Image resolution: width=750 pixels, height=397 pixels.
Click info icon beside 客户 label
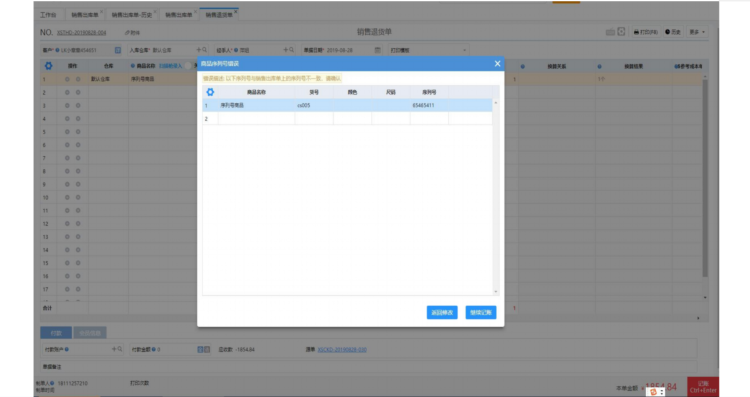tap(57, 50)
